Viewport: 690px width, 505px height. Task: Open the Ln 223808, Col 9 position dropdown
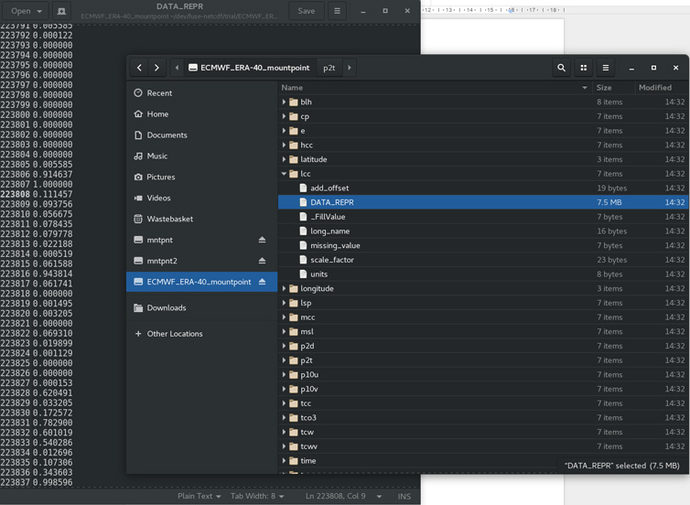[343, 496]
